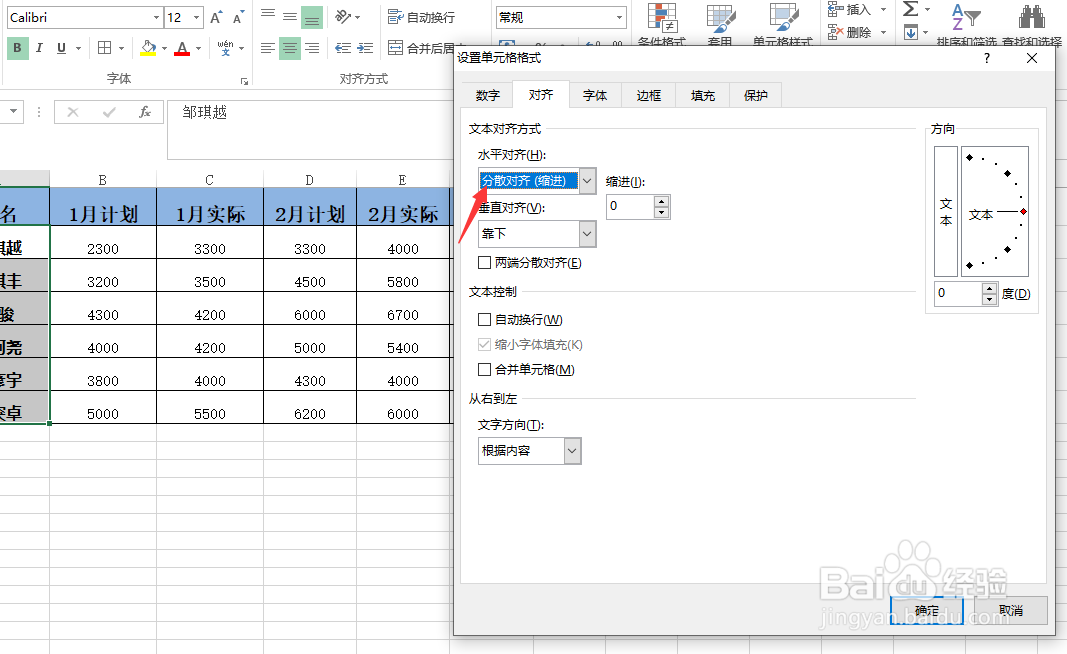1067x654 pixels.
Task: Select Bottom Align in ribbon
Action: [312, 17]
